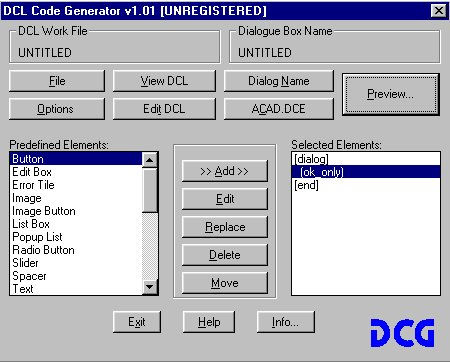Choose Image in Predefined Elements
450x362 pixels.
pos(76,198)
